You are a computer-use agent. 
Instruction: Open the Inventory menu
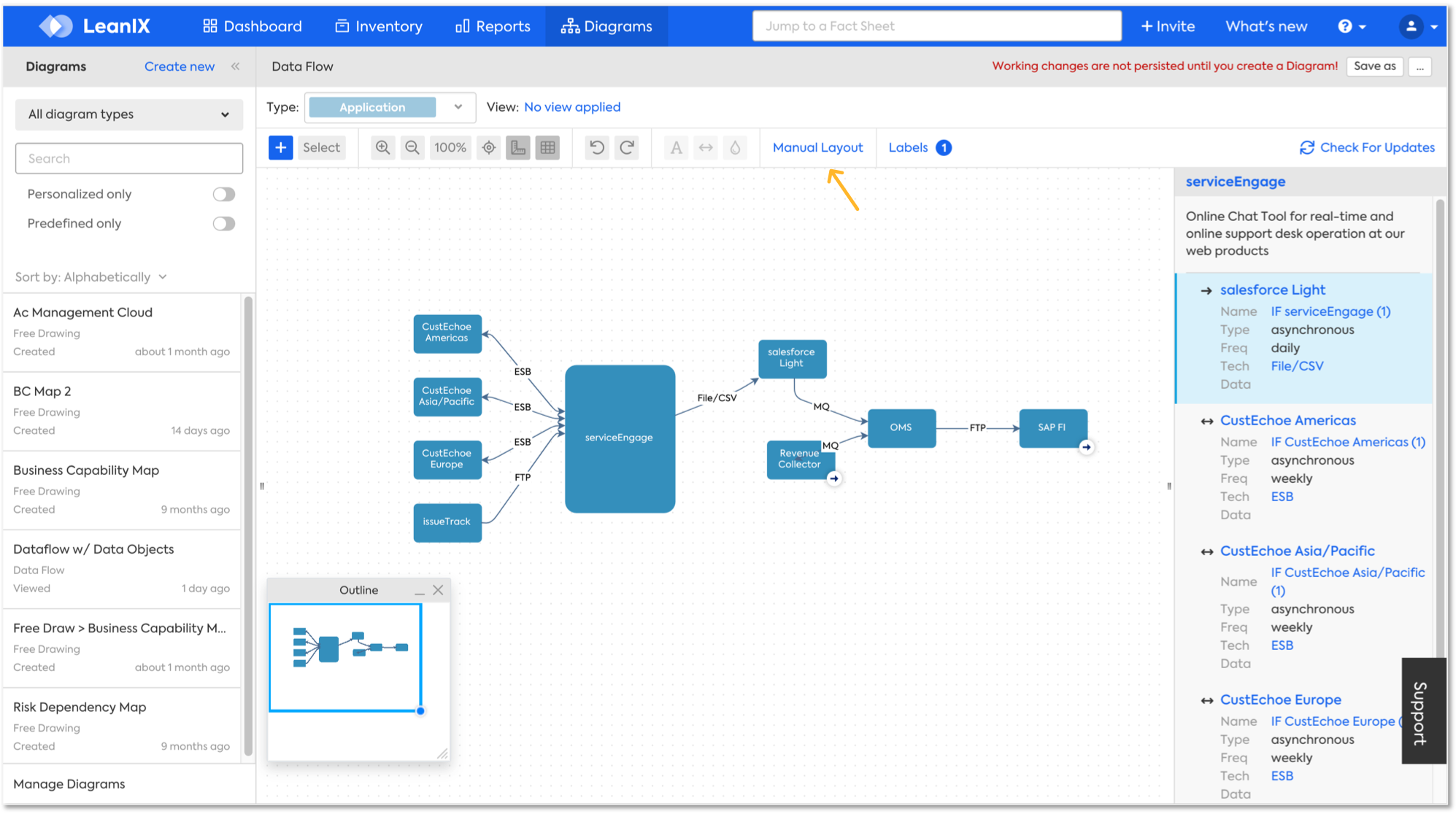tap(379, 26)
